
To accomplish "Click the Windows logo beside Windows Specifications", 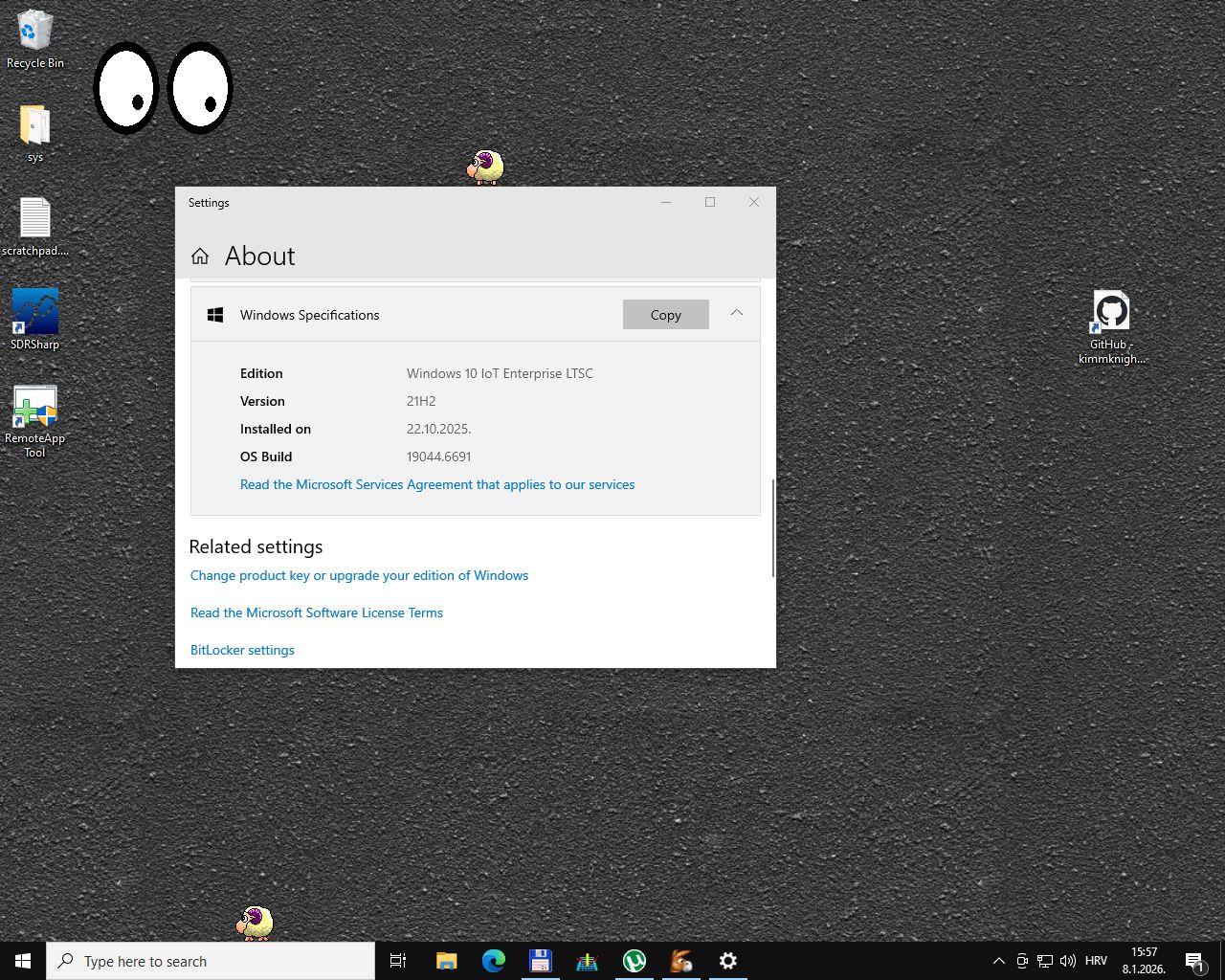I will [x=215, y=315].
